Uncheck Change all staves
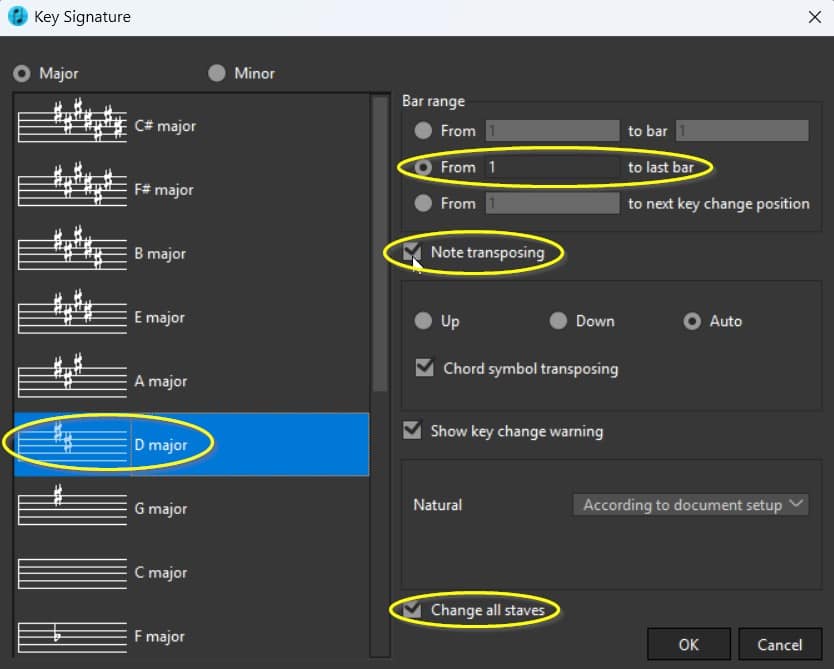Screen dimensions: 834x669 pos(412,610)
